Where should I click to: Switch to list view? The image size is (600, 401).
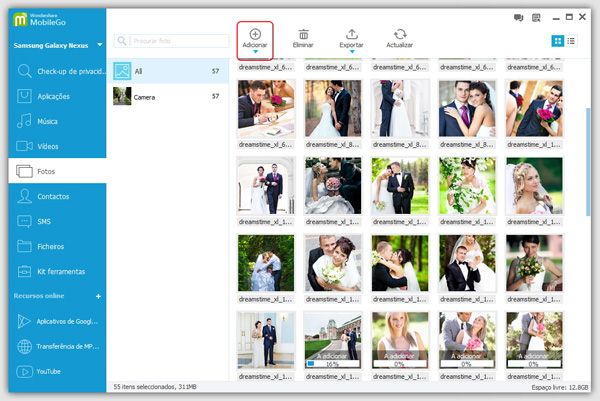[571, 40]
